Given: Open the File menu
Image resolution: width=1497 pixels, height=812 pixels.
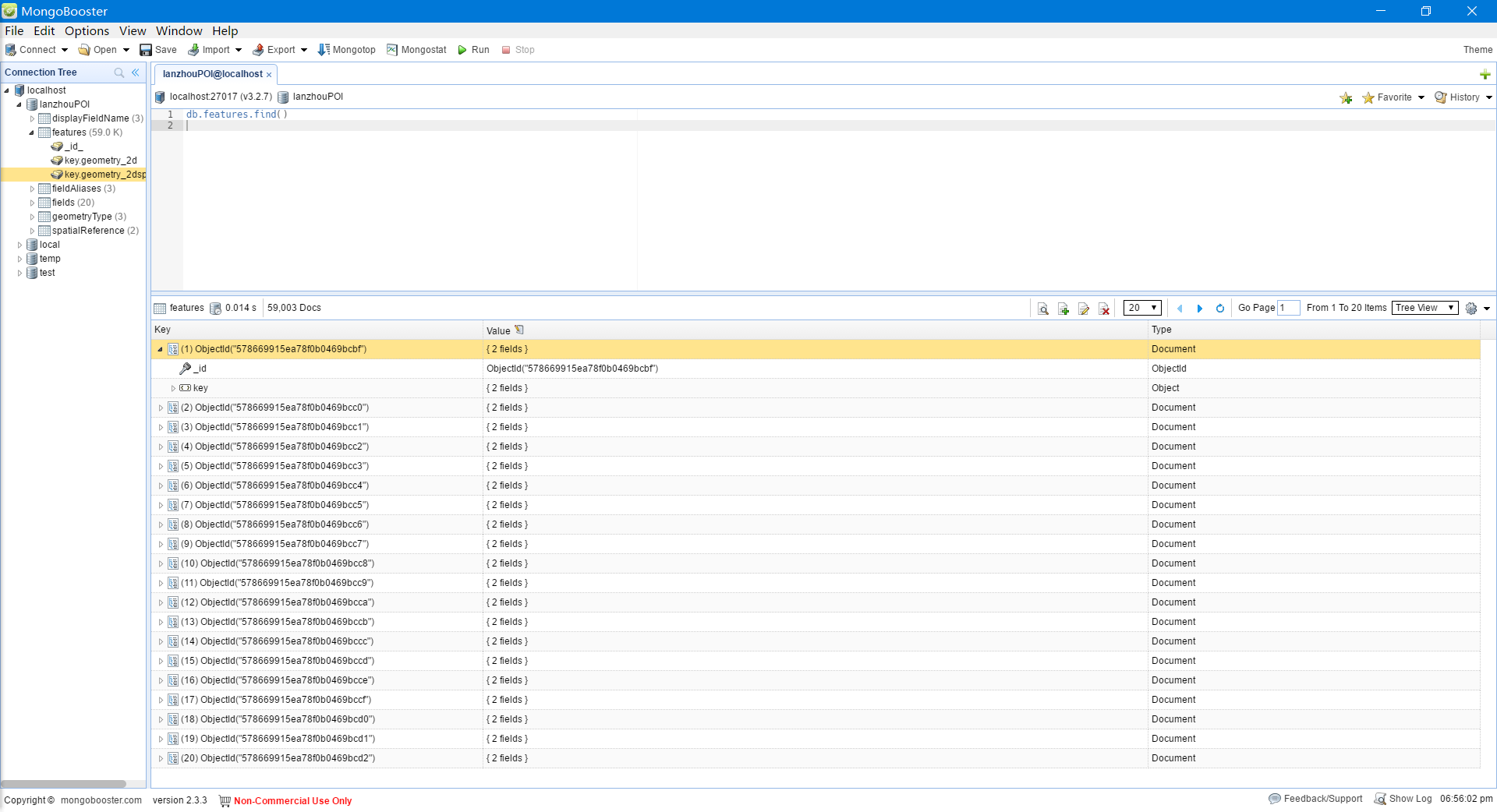Looking at the screenshot, I should click(x=14, y=31).
